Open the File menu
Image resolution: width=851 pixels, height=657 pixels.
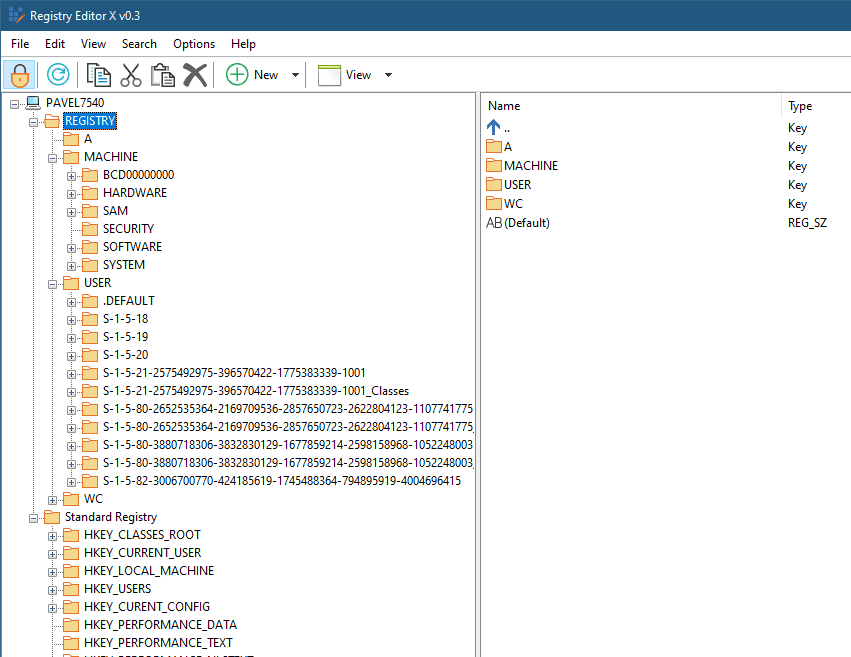(20, 44)
